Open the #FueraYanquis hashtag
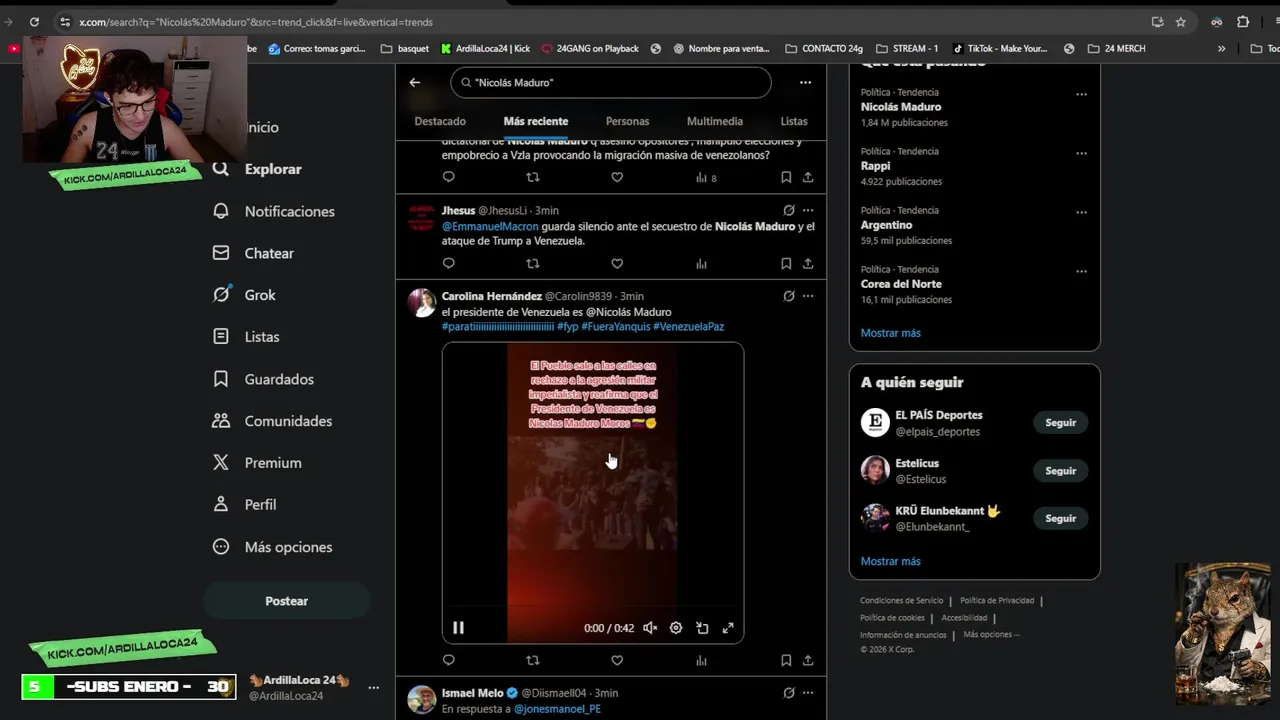This screenshot has height=720, width=1280. 615,327
